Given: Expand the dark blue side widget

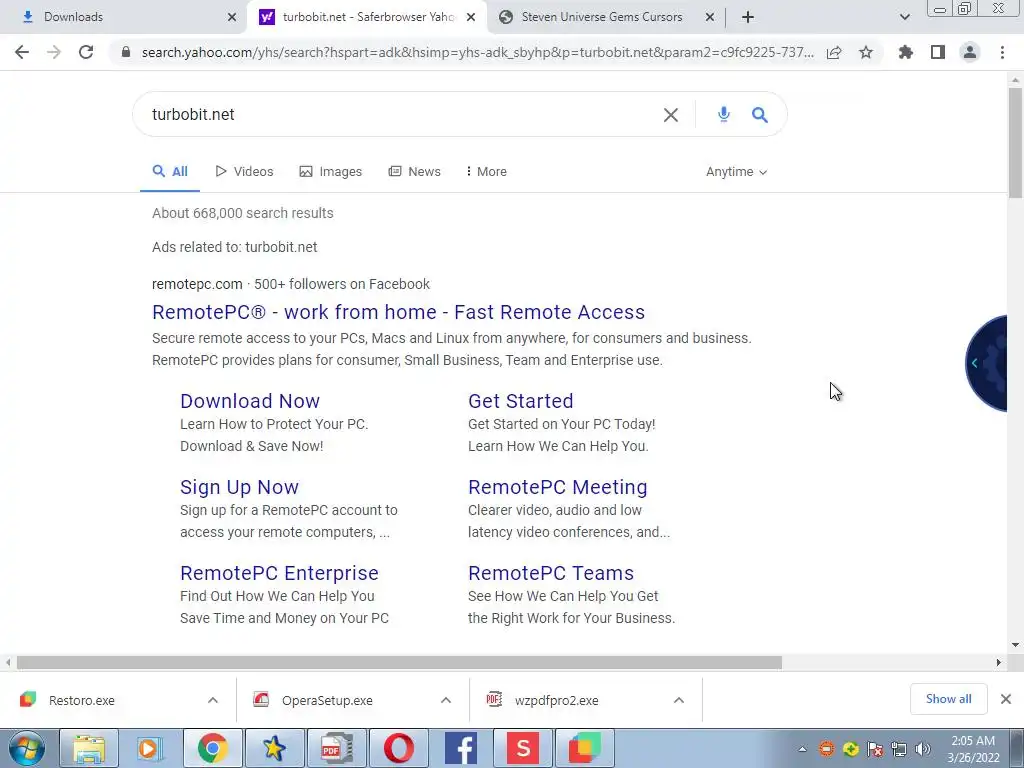Looking at the screenshot, I should [986, 363].
